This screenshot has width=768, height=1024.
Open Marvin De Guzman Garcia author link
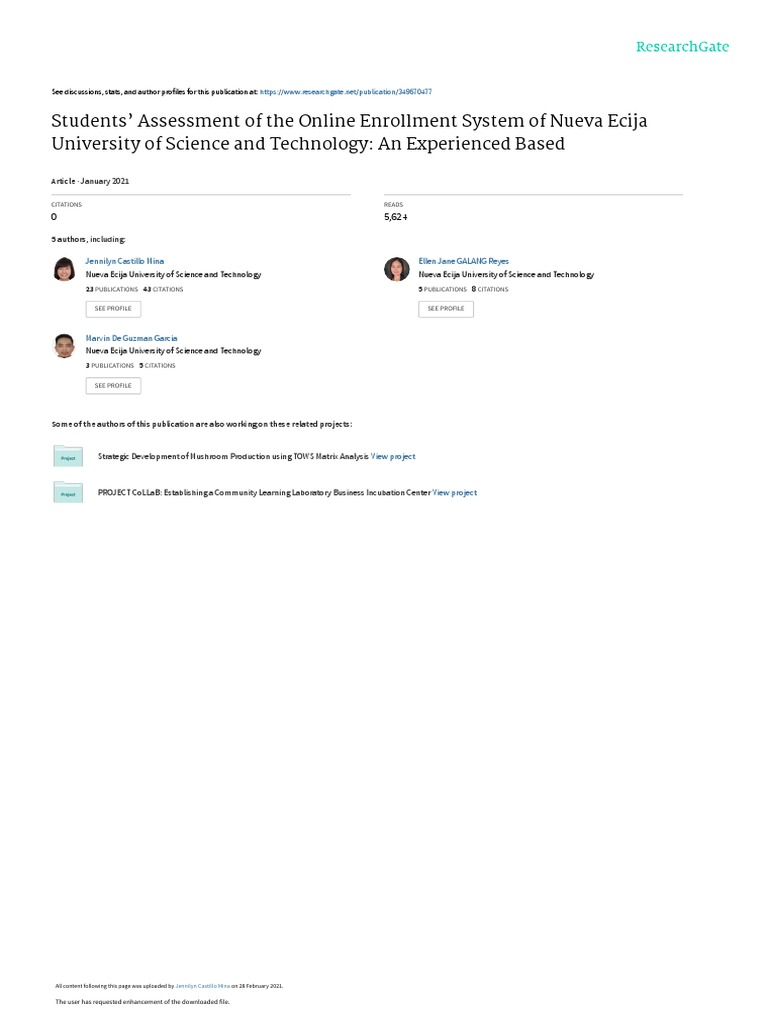131,338
